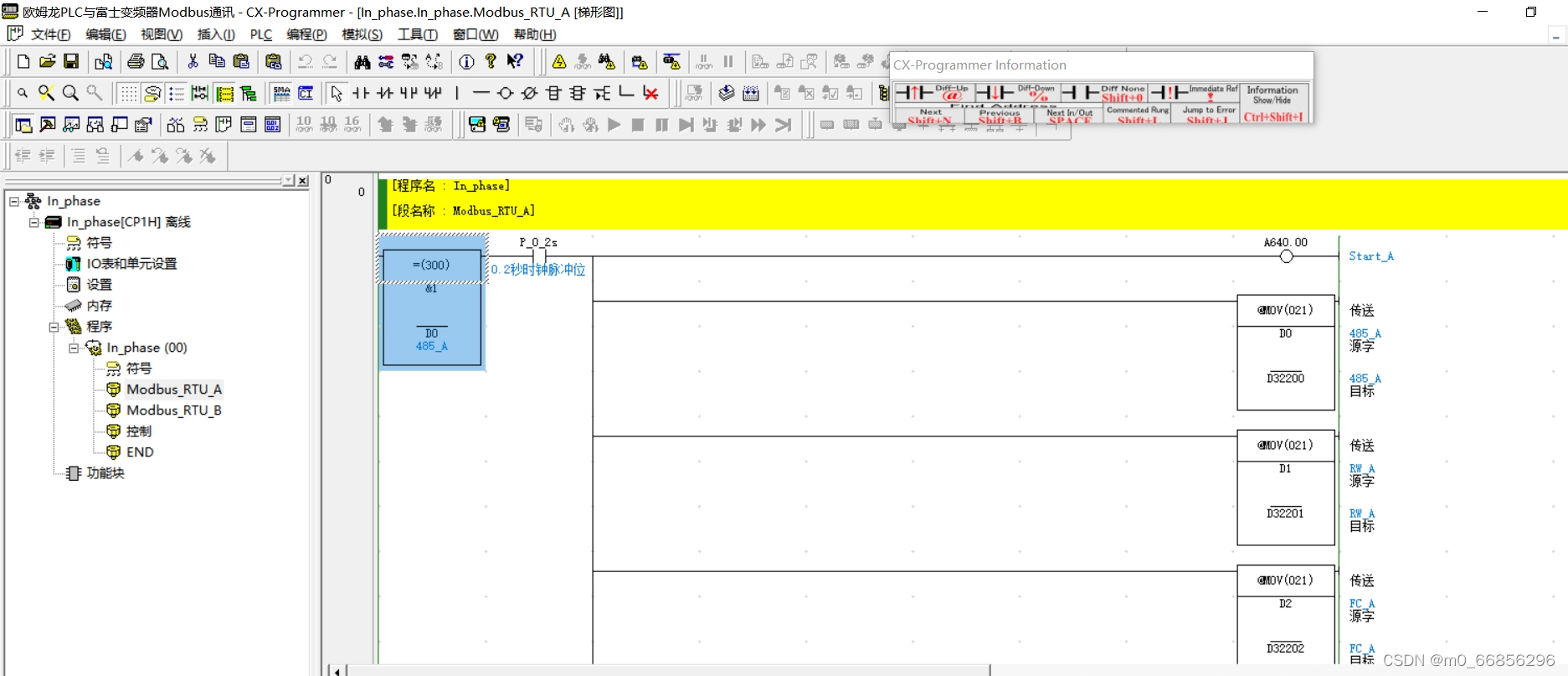Click Diff-Down button in Information window
The width and height of the screenshot is (1568, 676).
pyautogui.click(x=1017, y=93)
